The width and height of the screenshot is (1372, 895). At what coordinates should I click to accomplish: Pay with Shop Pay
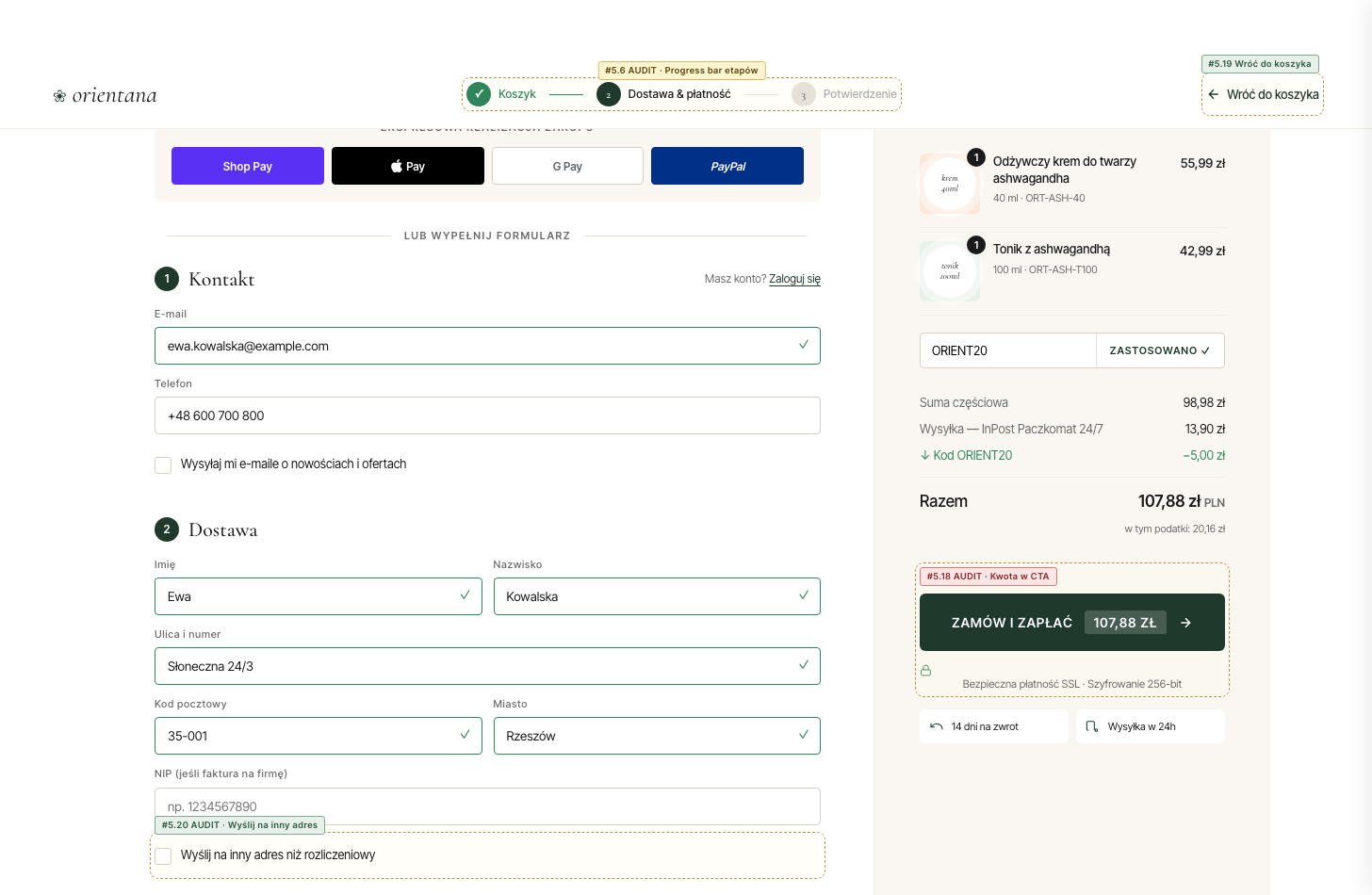248,166
